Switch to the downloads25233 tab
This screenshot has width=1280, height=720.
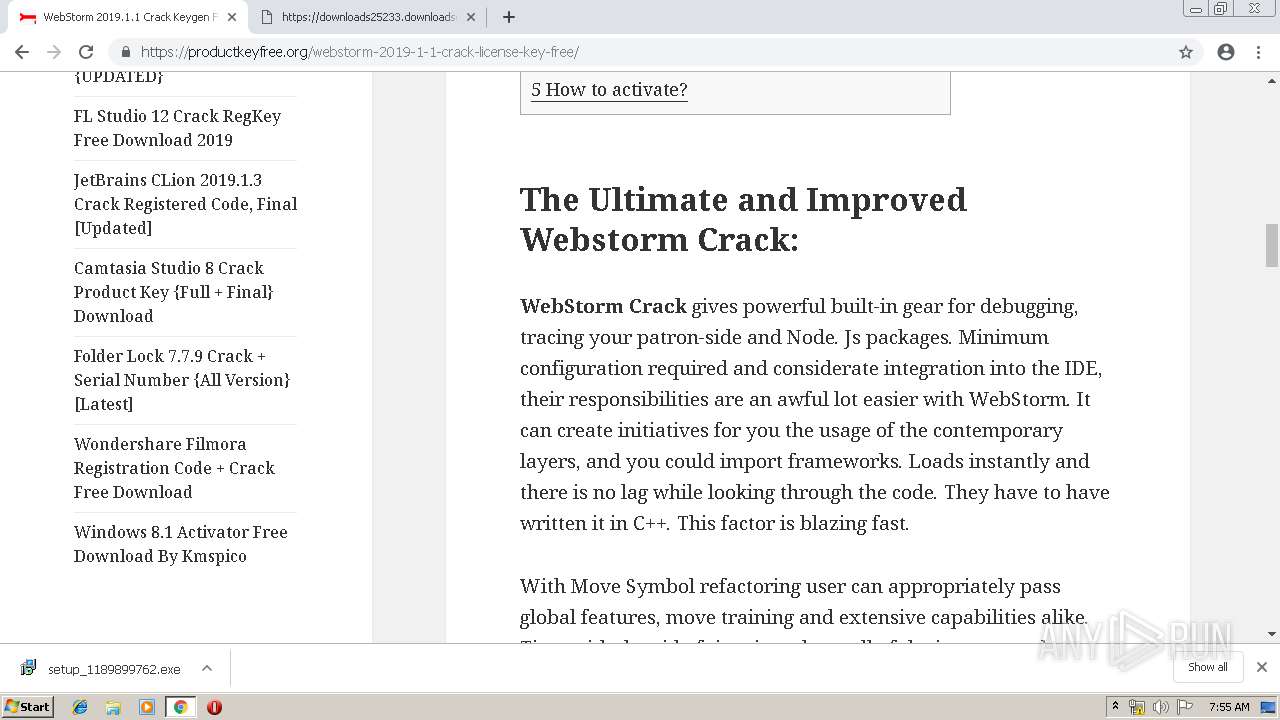click(367, 17)
